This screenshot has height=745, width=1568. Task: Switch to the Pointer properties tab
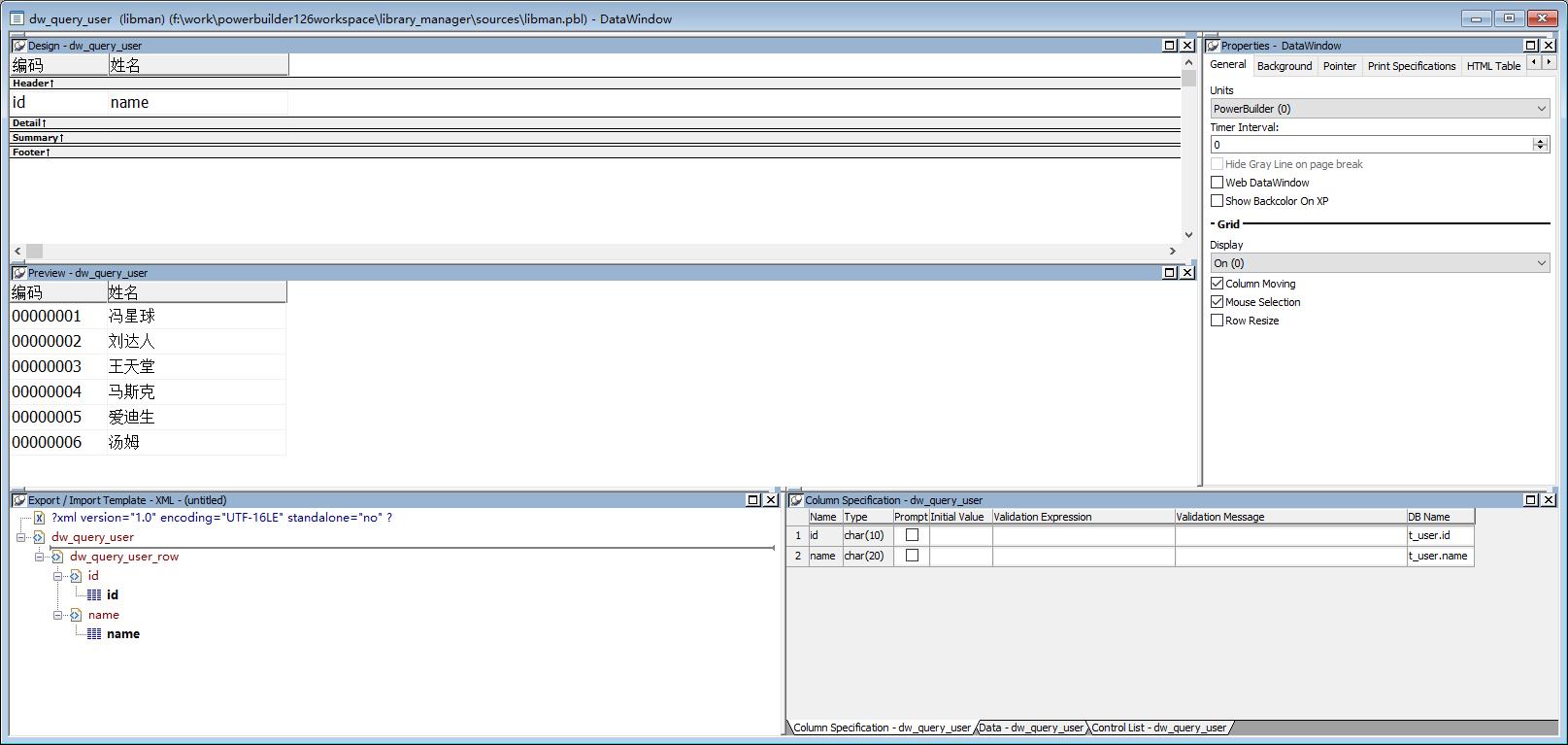pyautogui.click(x=1340, y=66)
